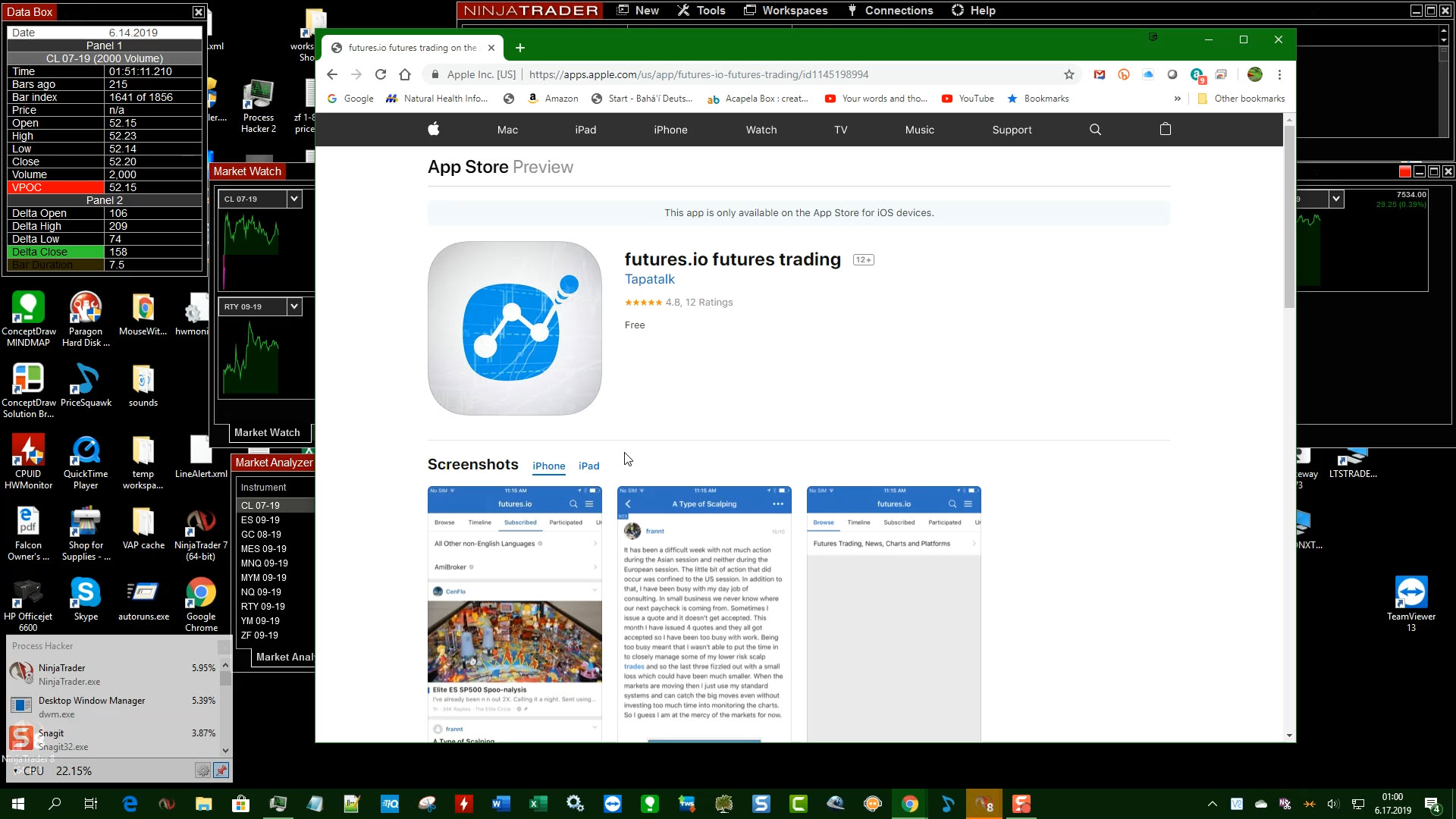Select the NQ 09-19 row in Market Analyzer
This screenshot has width=1456, height=819.
point(275,591)
